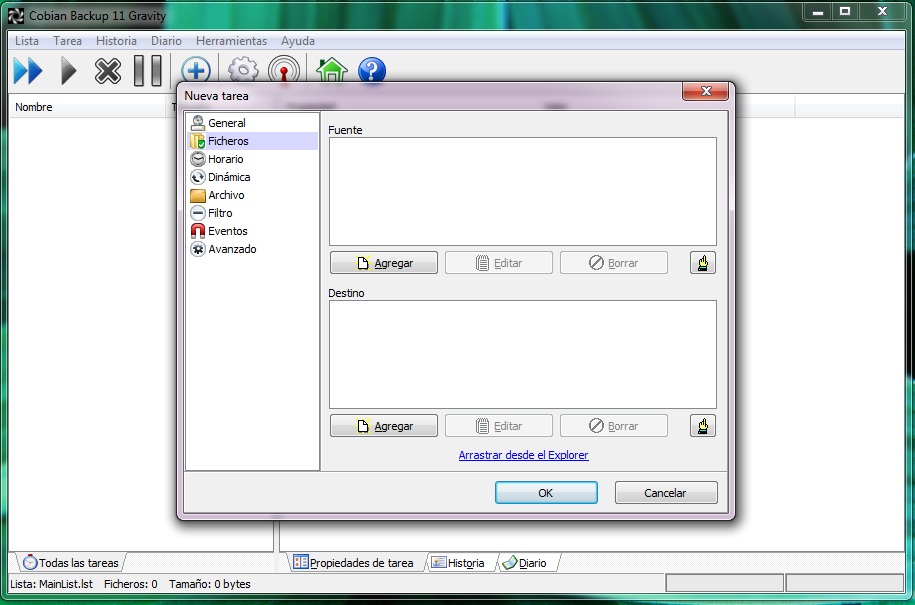Maximize Cobian Backup window
This screenshot has height=605, width=915.
[844, 12]
